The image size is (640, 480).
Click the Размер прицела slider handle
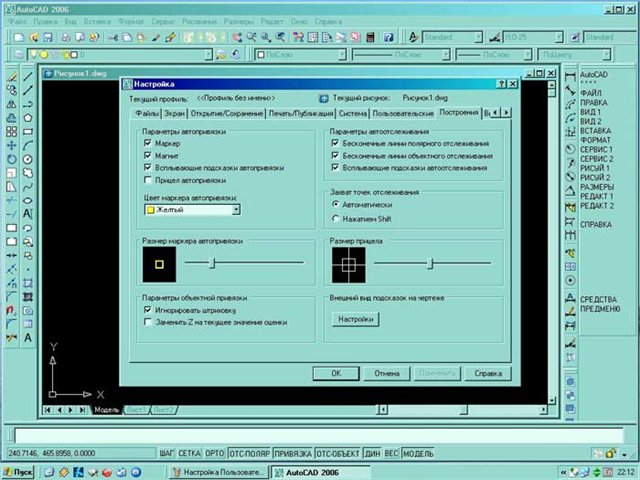click(x=430, y=264)
